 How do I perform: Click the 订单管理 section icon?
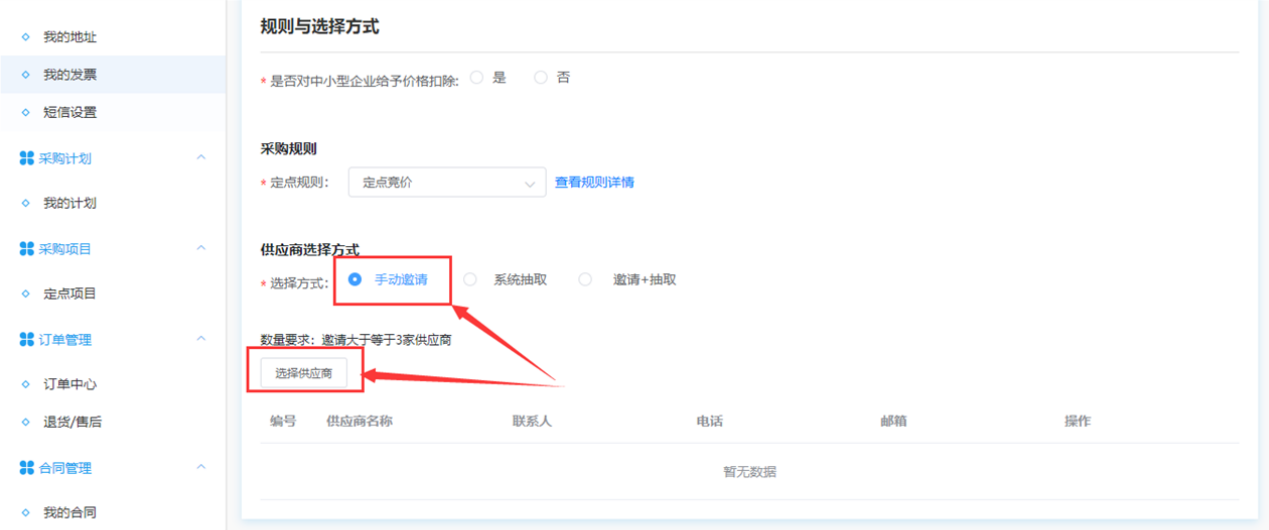[27, 340]
